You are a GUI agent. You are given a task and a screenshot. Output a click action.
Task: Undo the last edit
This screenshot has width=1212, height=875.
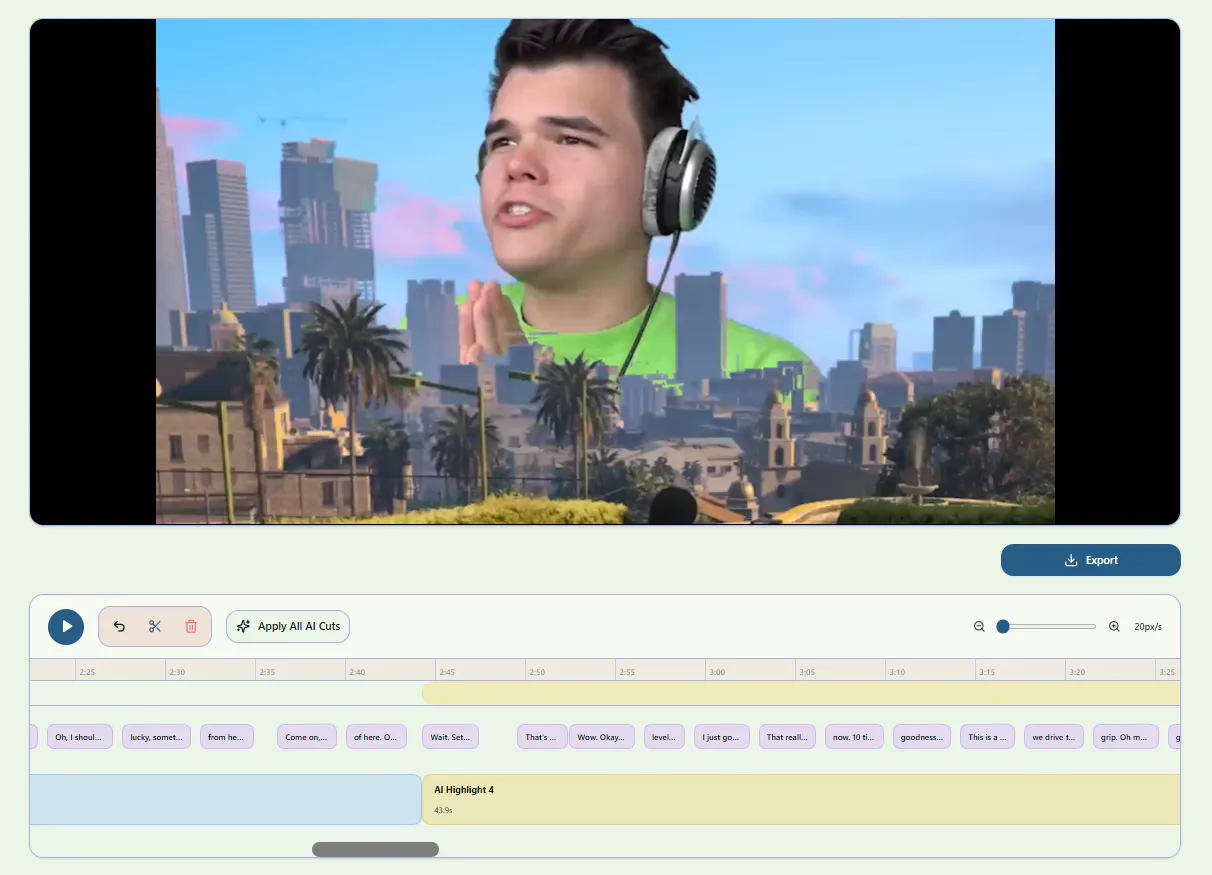point(119,626)
